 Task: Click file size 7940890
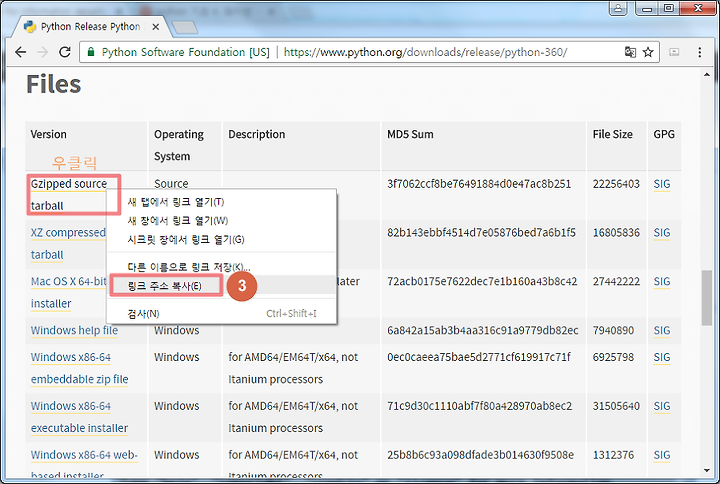pyautogui.click(x=613, y=330)
